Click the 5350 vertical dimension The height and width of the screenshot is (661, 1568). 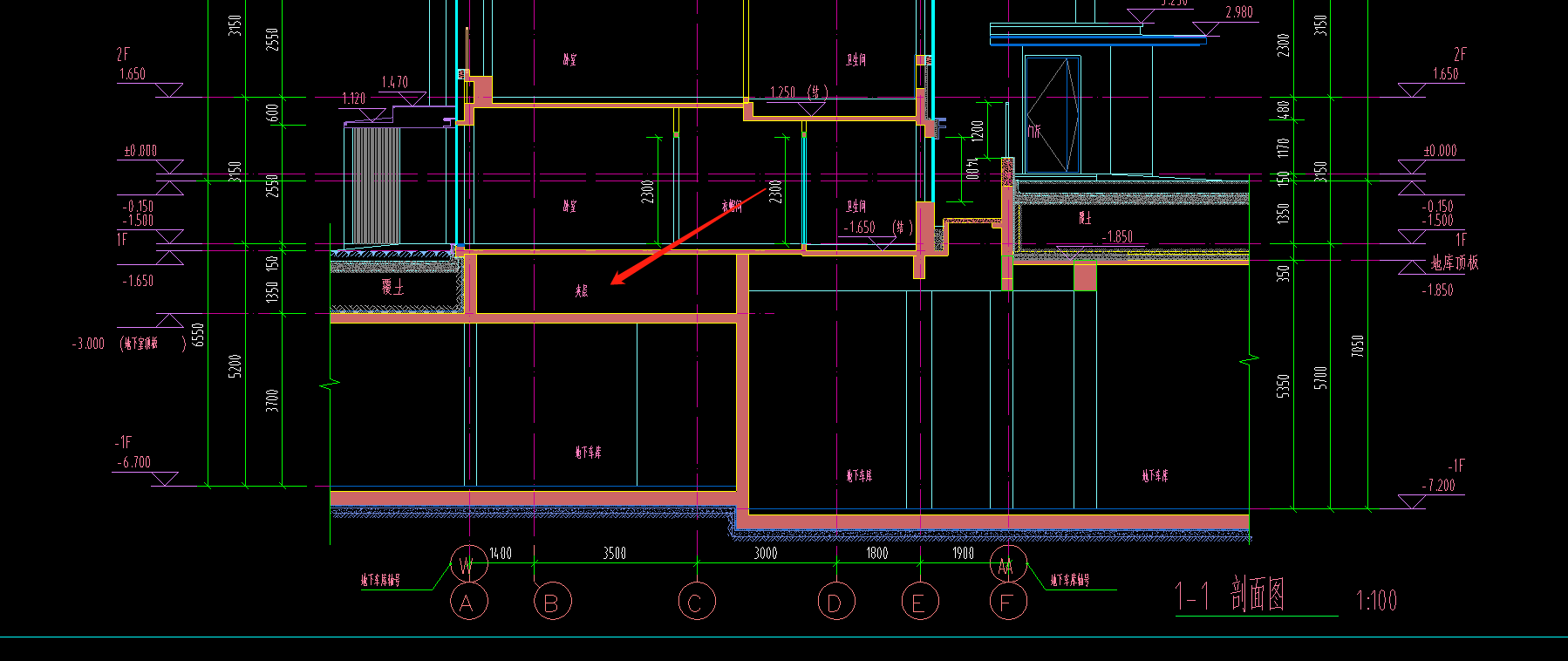(x=1283, y=386)
